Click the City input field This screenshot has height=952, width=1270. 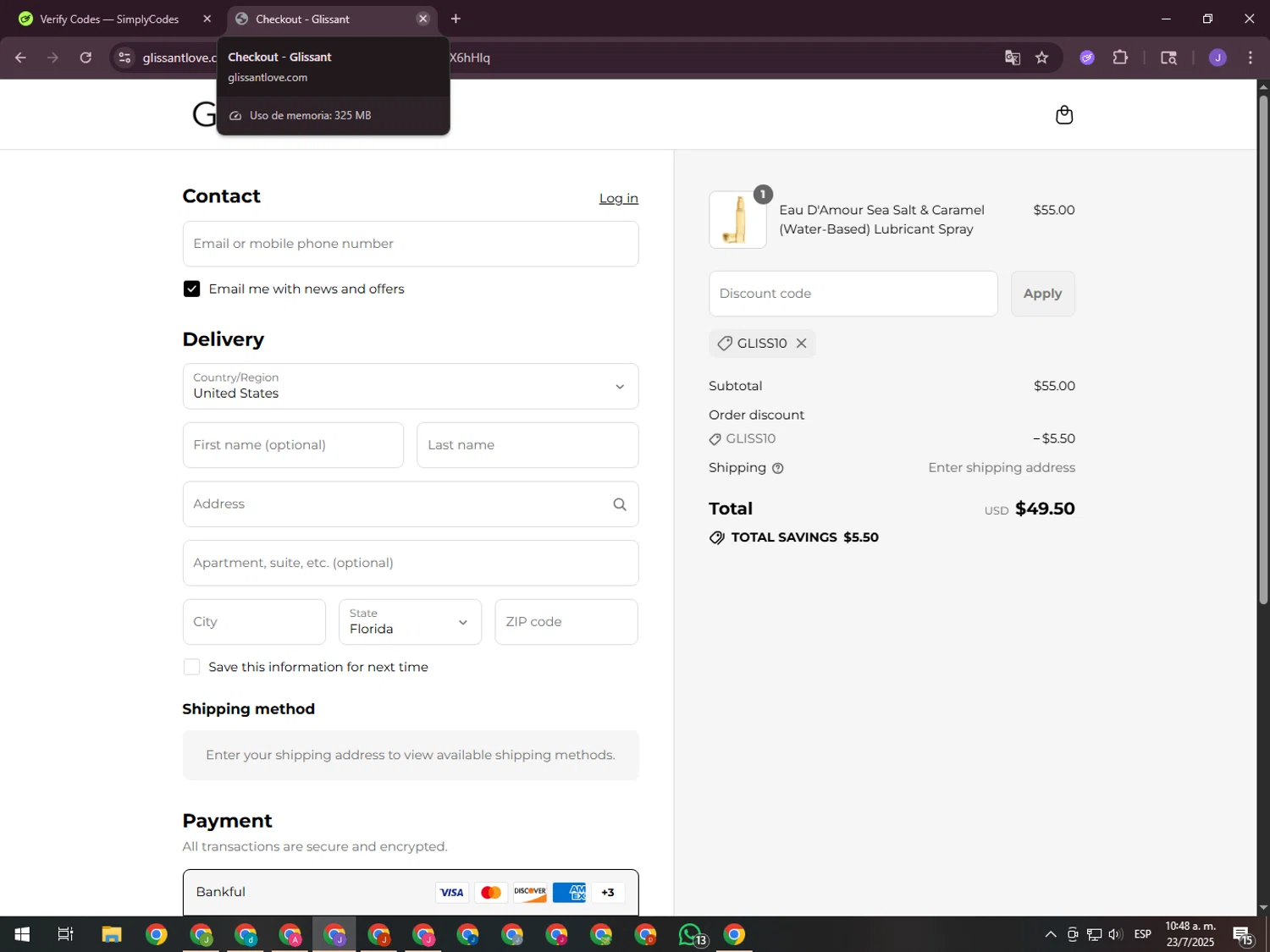click(x=254, y=622)
